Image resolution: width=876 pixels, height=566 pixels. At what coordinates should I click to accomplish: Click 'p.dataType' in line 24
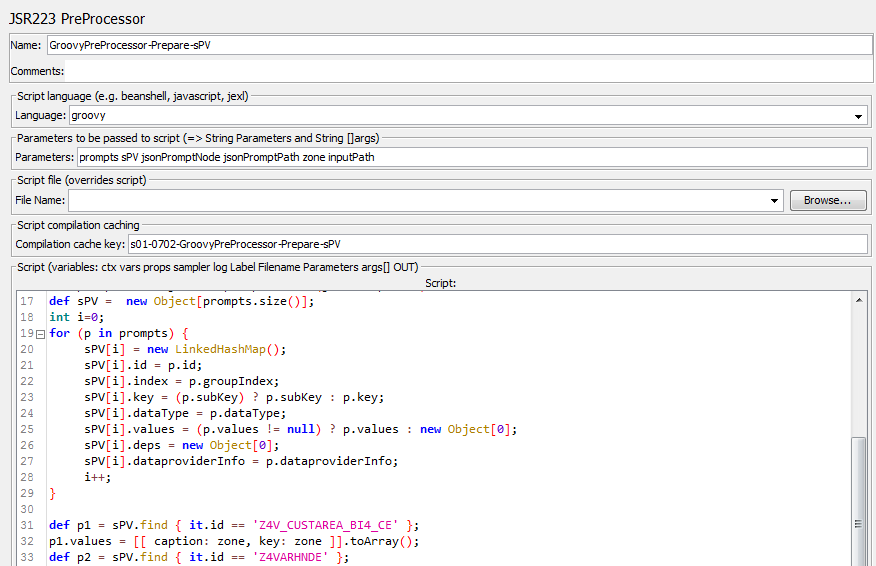point(245,413)
